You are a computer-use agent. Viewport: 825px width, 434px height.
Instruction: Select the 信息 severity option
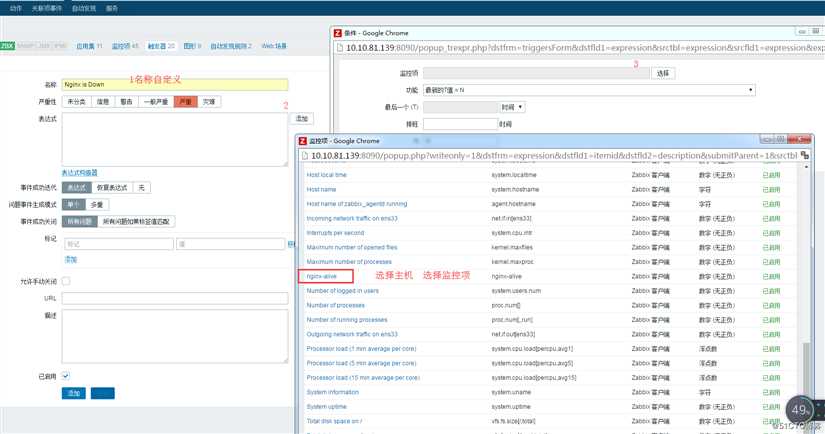tap(103, 102)
